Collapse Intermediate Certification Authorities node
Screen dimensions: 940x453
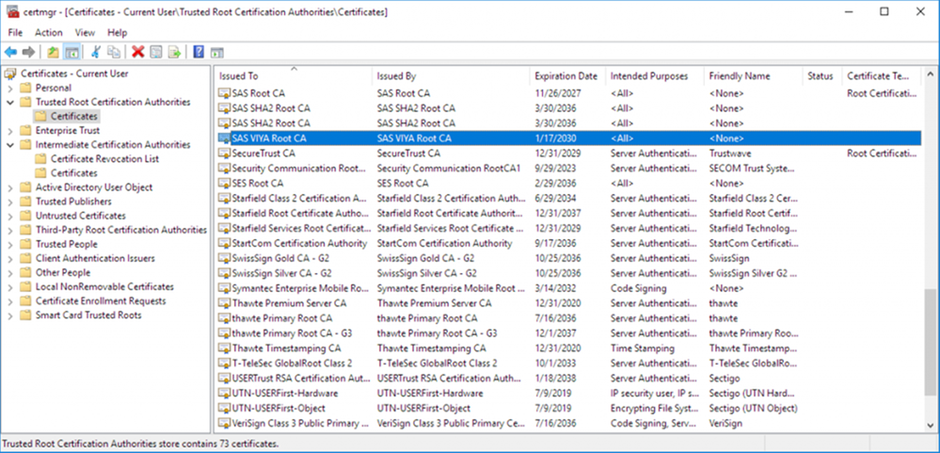point(10,145)
